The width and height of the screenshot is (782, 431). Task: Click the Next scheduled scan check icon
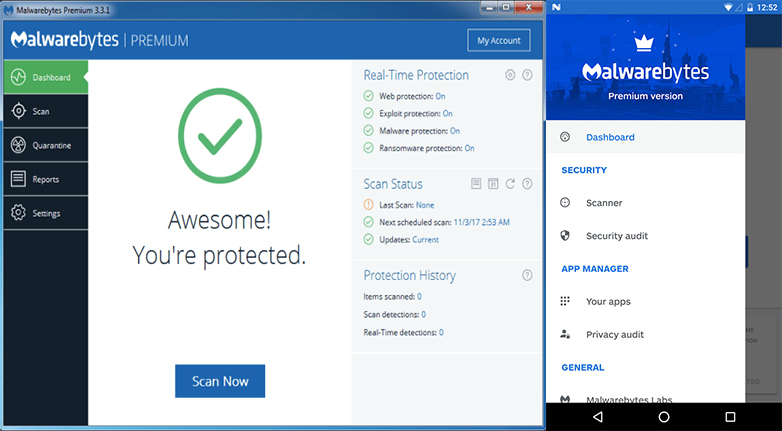[369, 222]
